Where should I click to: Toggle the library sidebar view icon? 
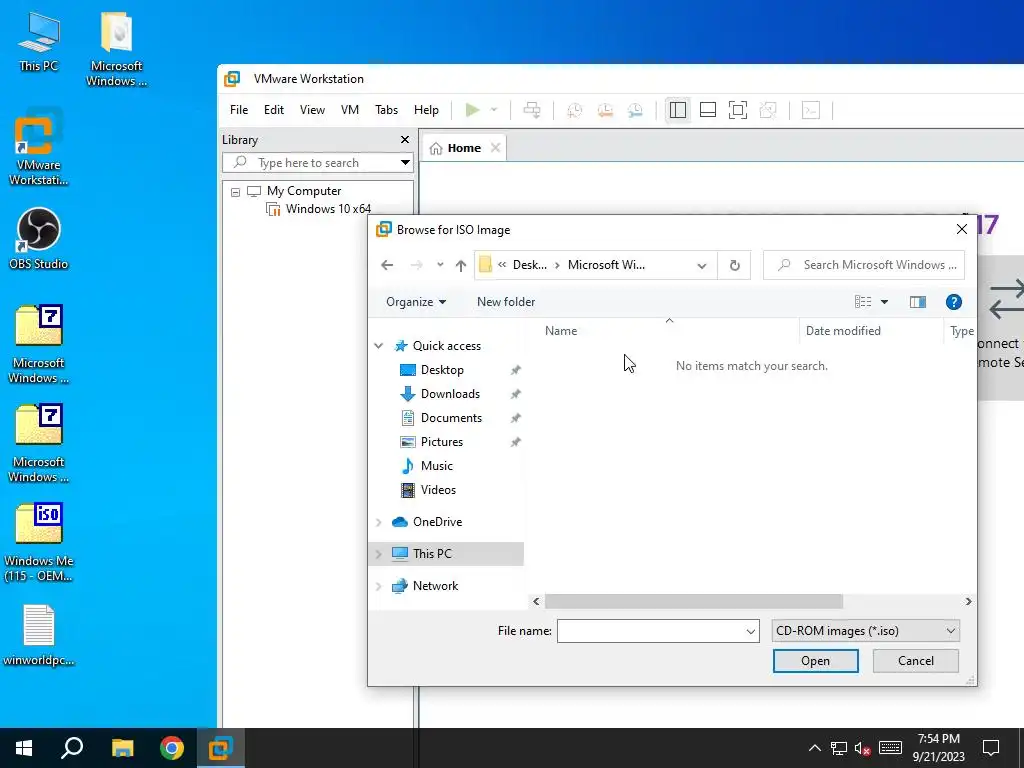tap(678, 110)
